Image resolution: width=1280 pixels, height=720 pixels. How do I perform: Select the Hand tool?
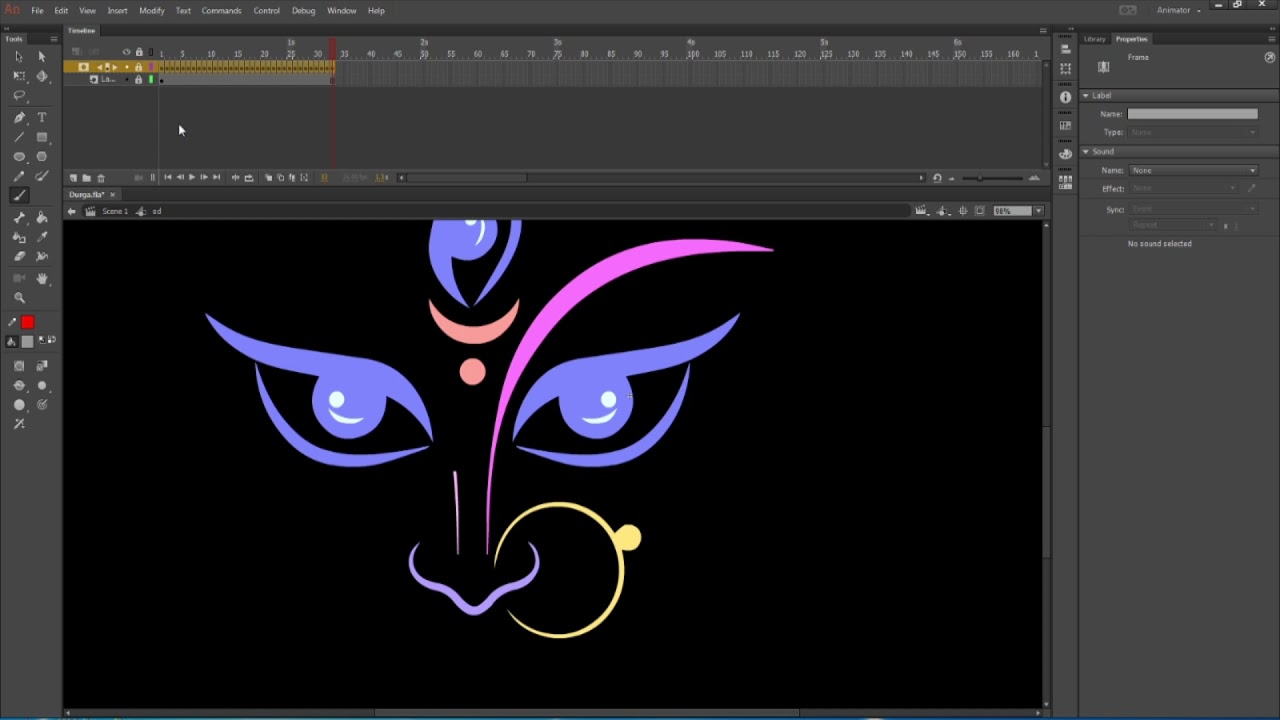41,278
